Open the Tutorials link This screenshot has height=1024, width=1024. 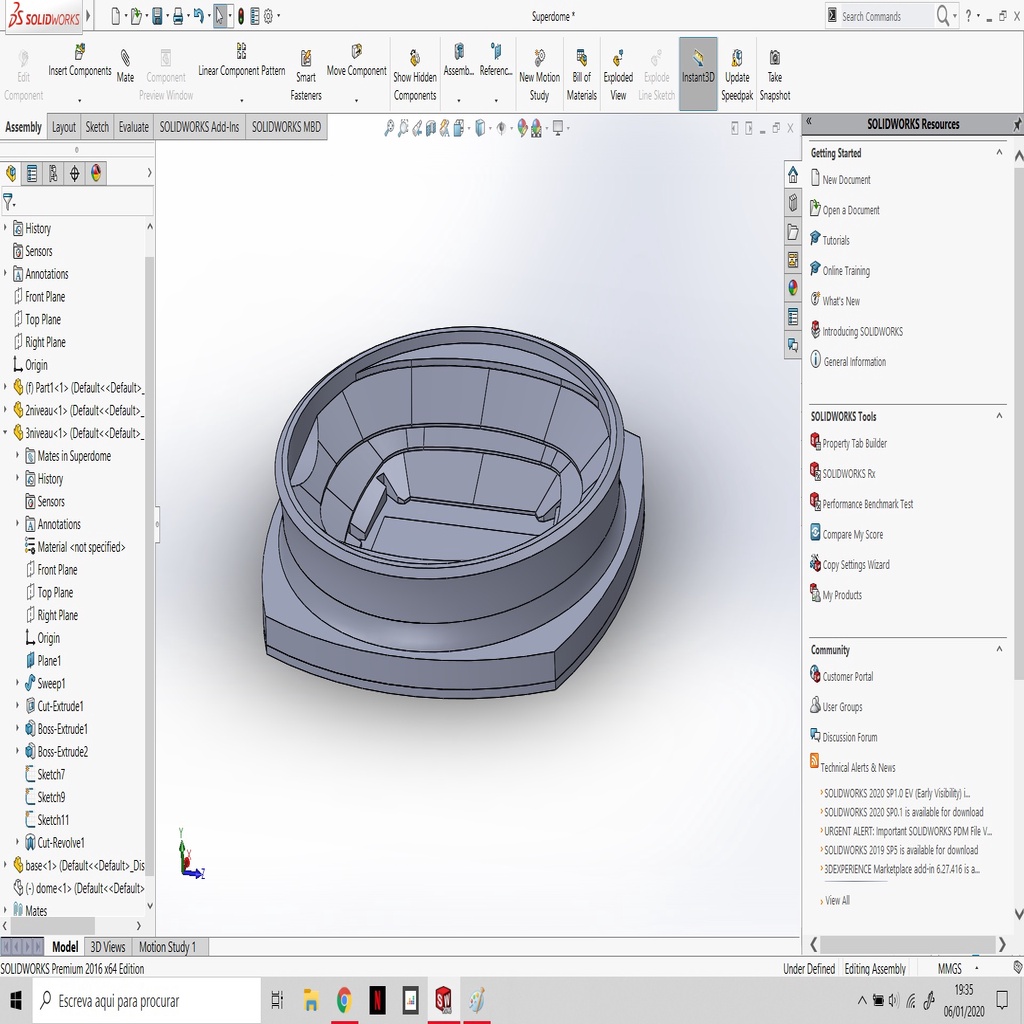[836, 241]
